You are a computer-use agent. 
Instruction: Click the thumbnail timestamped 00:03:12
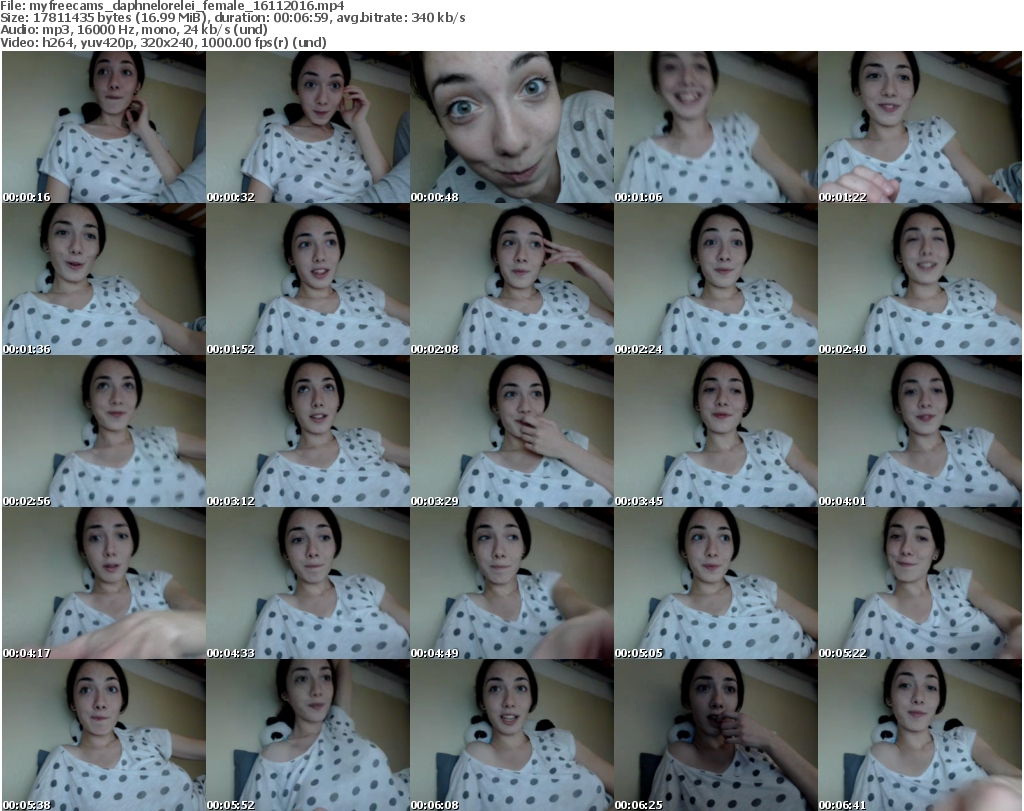pyautogui.click(x=307, y=431)
